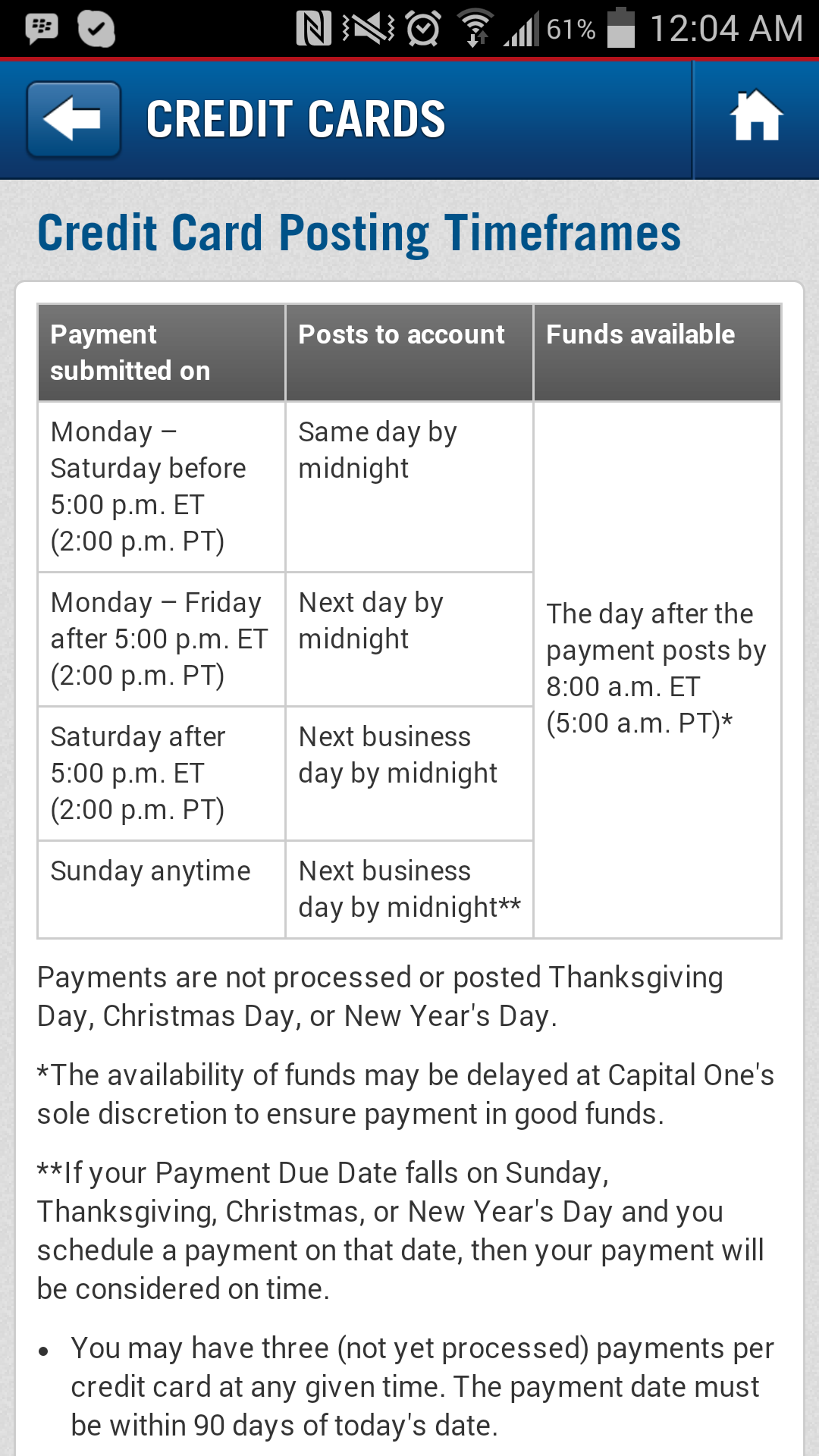Tap the back arrow button

pos(74,120)
